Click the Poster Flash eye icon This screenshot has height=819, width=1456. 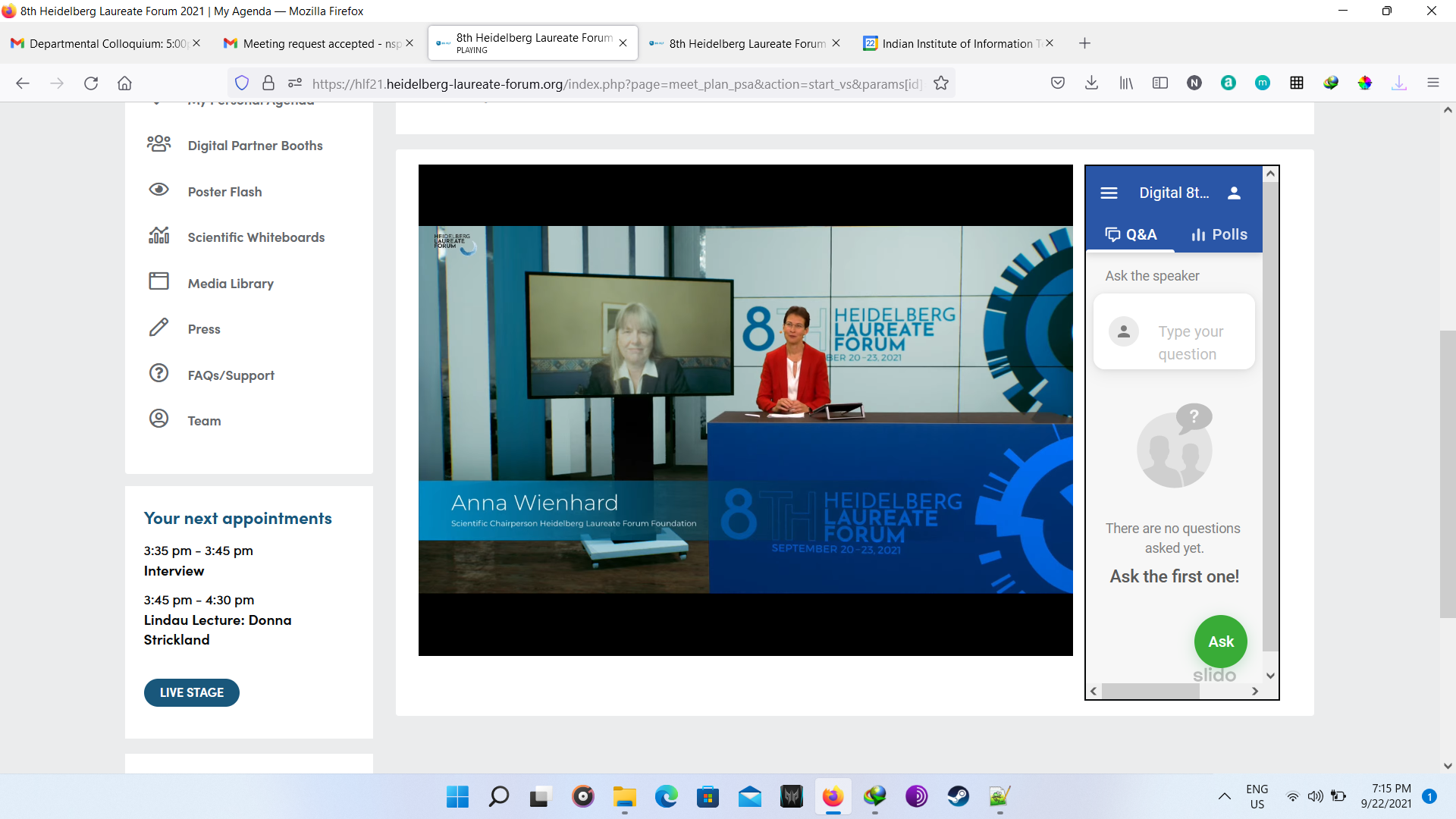click(158, 190)
